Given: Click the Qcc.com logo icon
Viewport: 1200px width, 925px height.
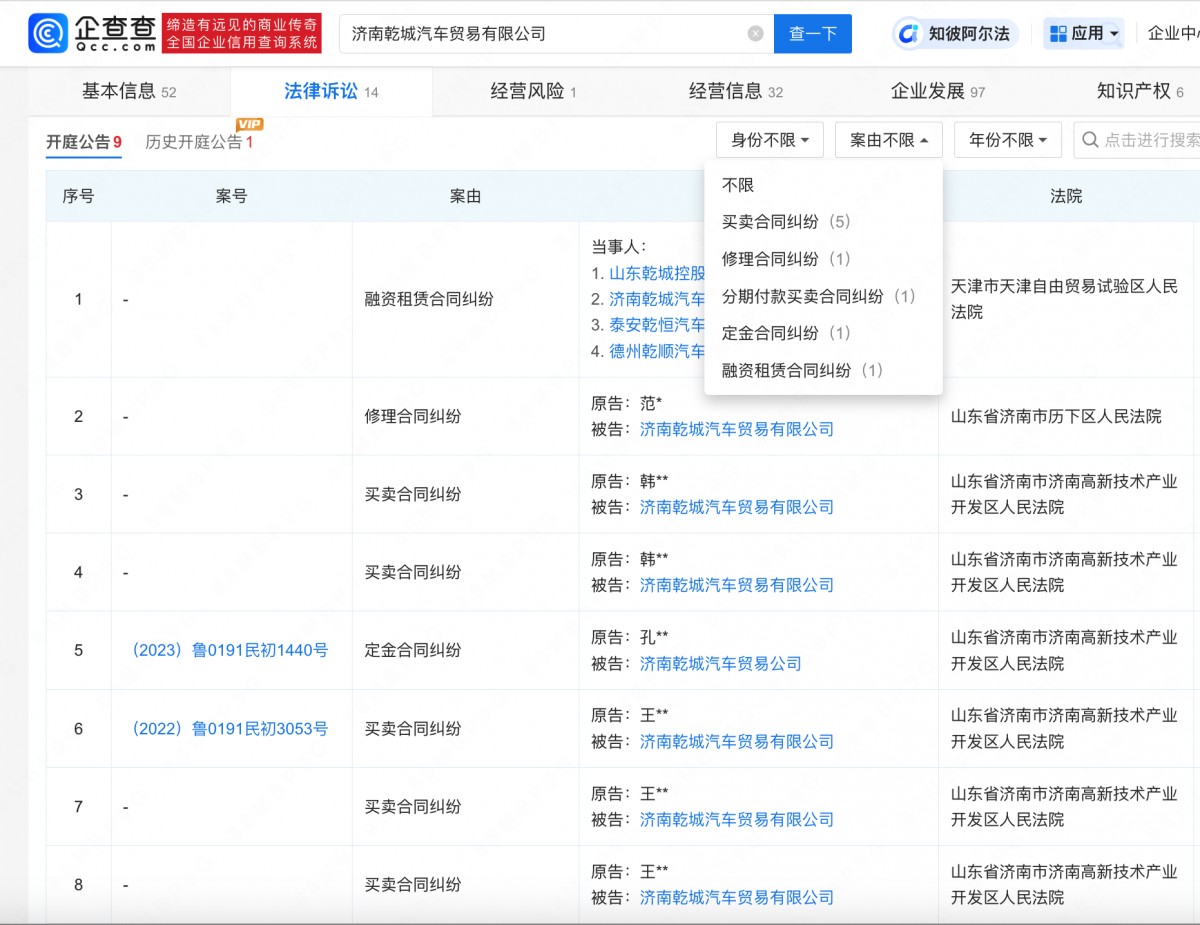Looking at the screenshot, I should pos(47,34).
